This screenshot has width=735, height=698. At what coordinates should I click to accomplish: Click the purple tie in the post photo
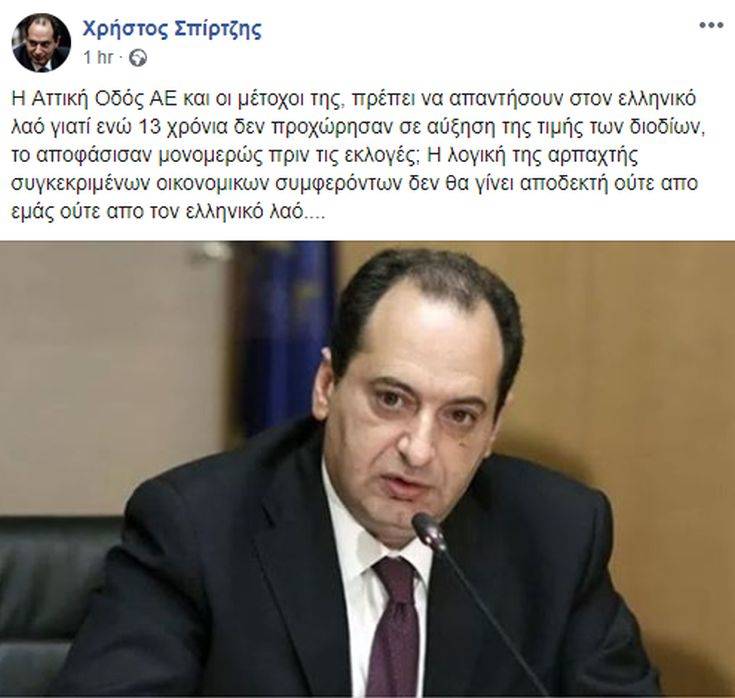click(x=395, y=623)
